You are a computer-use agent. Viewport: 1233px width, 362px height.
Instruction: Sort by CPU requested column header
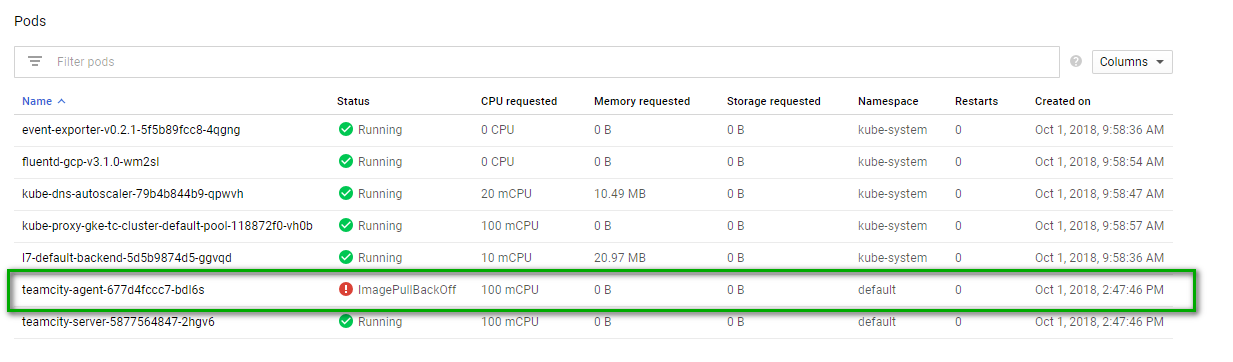point(519,101)
